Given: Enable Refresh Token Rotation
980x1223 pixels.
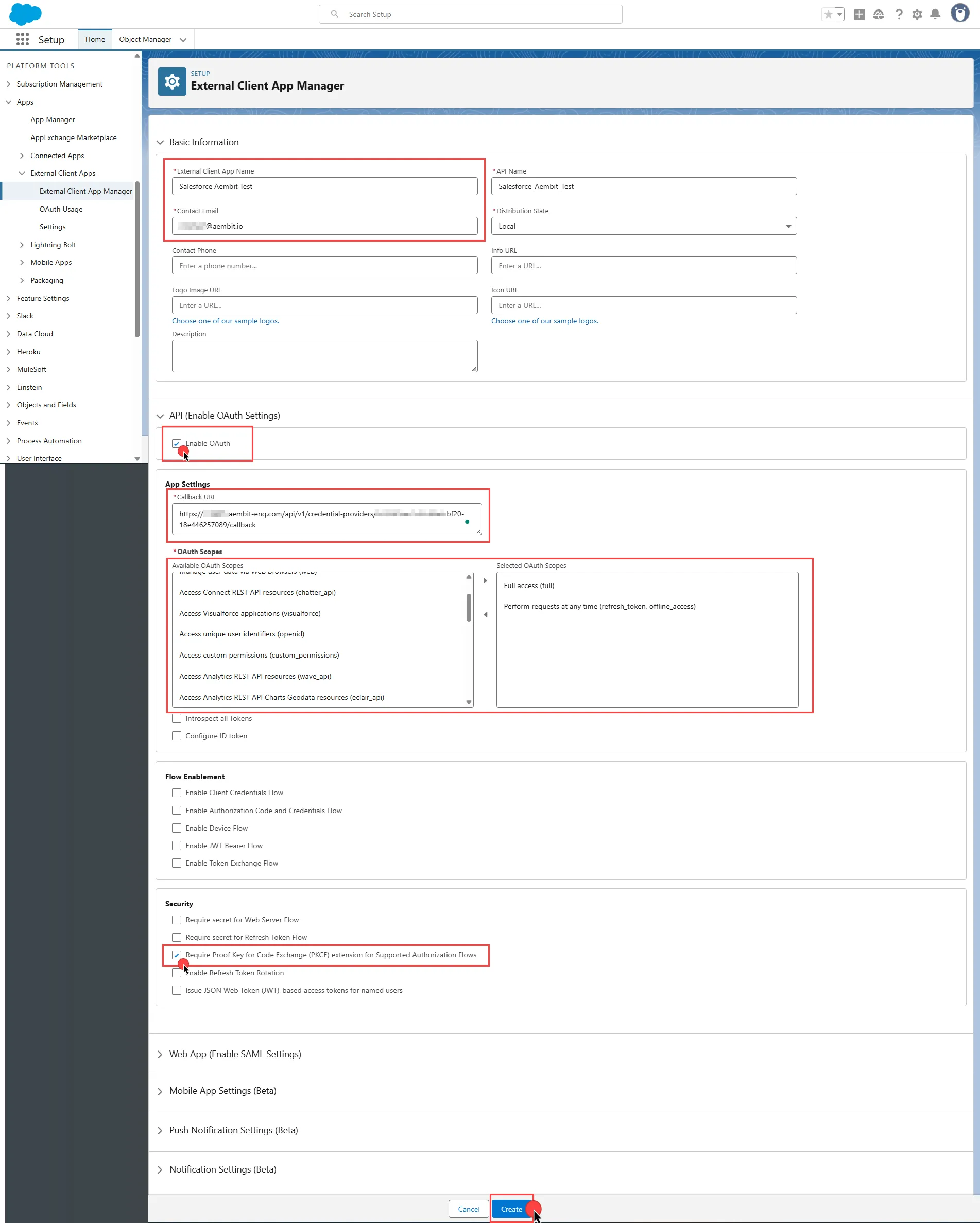Looking at the screenshot, I should pyautogui.click(x=176, y=972).
